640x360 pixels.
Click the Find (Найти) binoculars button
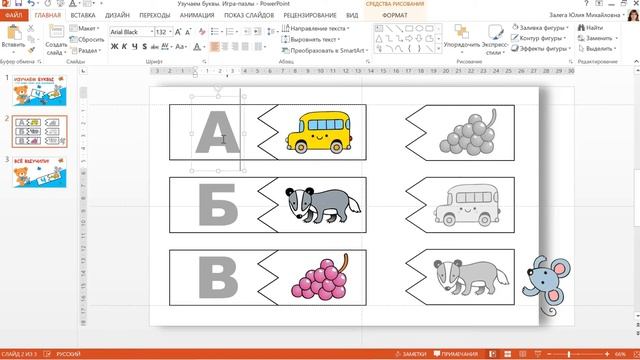[x=590, y=28]
